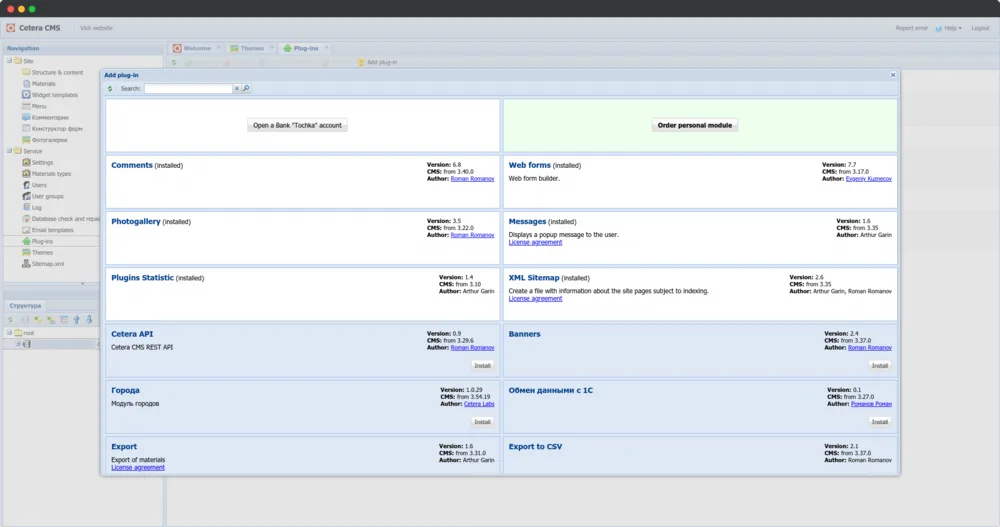The height and width of the screenshot is (527, 1000).
Task: Click the refresh icon in Структура toolbar
Action: (10, 320)
